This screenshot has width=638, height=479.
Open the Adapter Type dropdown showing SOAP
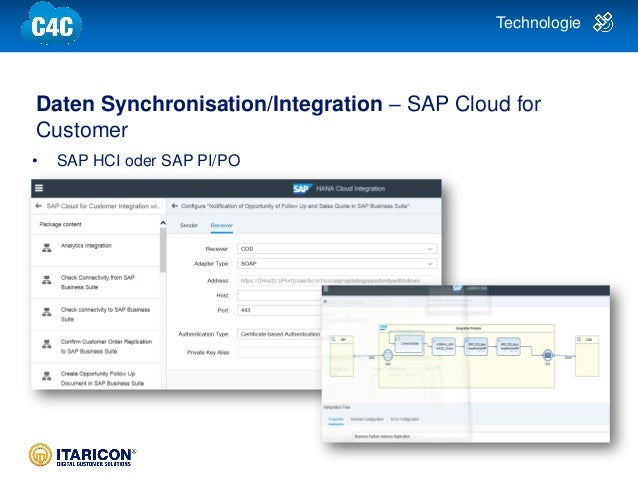[x=337, y=264]
